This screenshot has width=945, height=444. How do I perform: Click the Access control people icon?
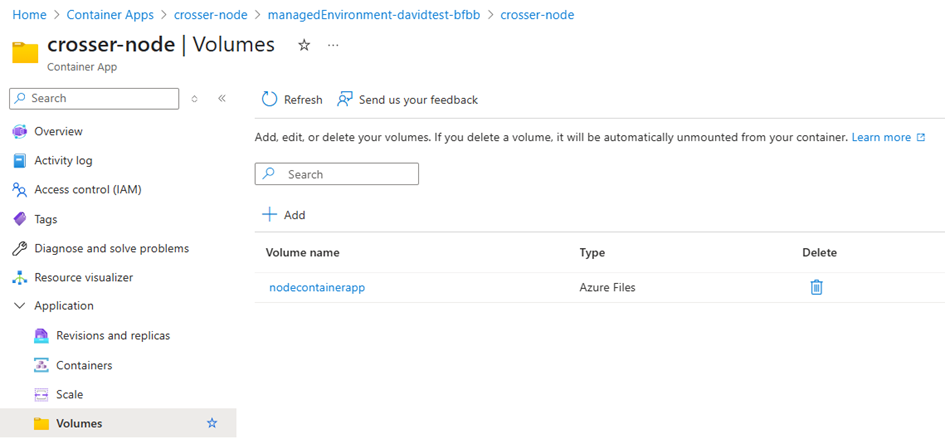[x=20, y=190]
